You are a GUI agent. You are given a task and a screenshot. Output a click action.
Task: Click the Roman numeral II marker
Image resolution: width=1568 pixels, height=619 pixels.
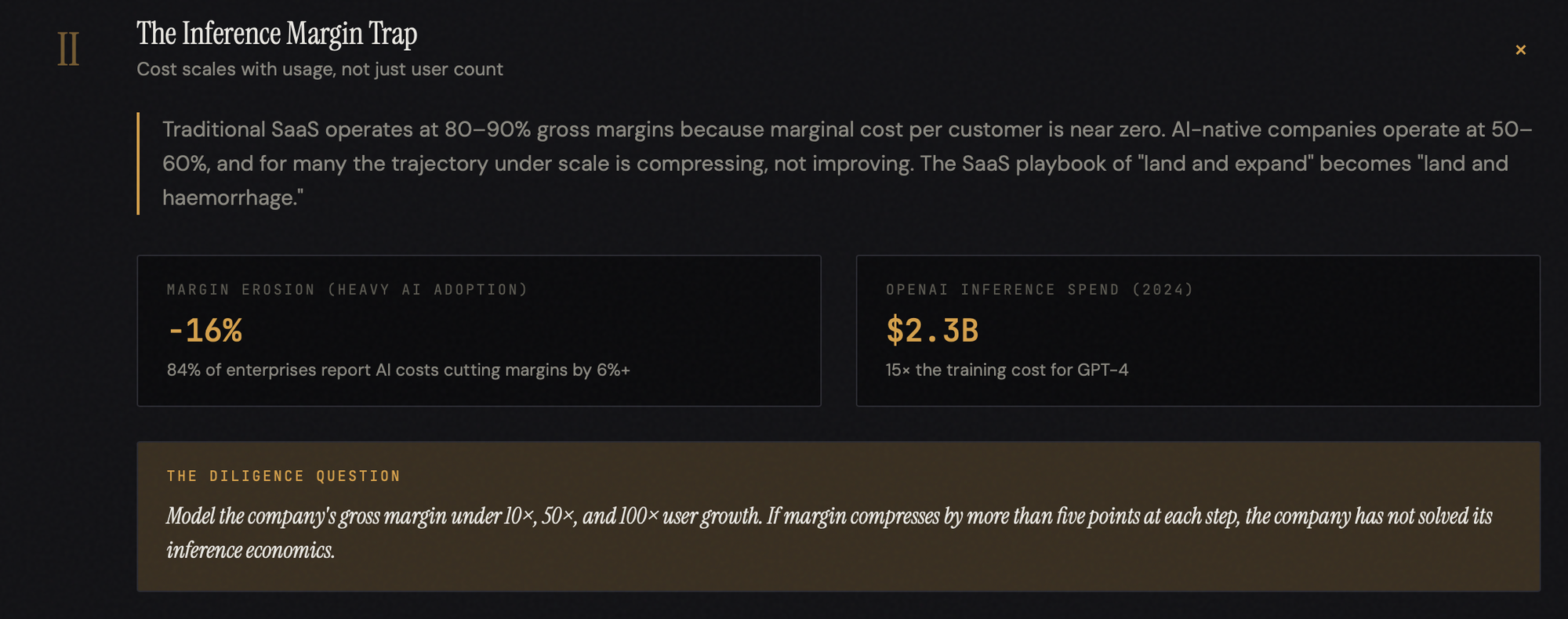coord(68,49)
